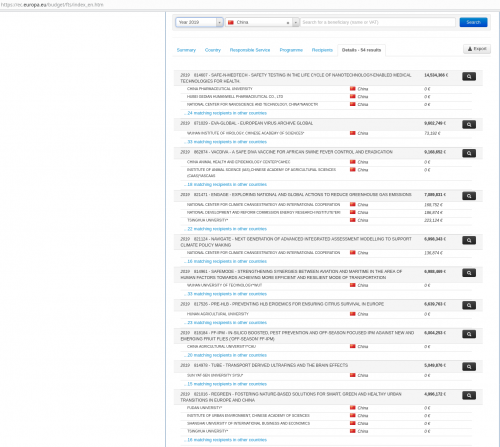Open the country dropdown arrow next to China
Screen dimensions: 500x447
[296, 22]
